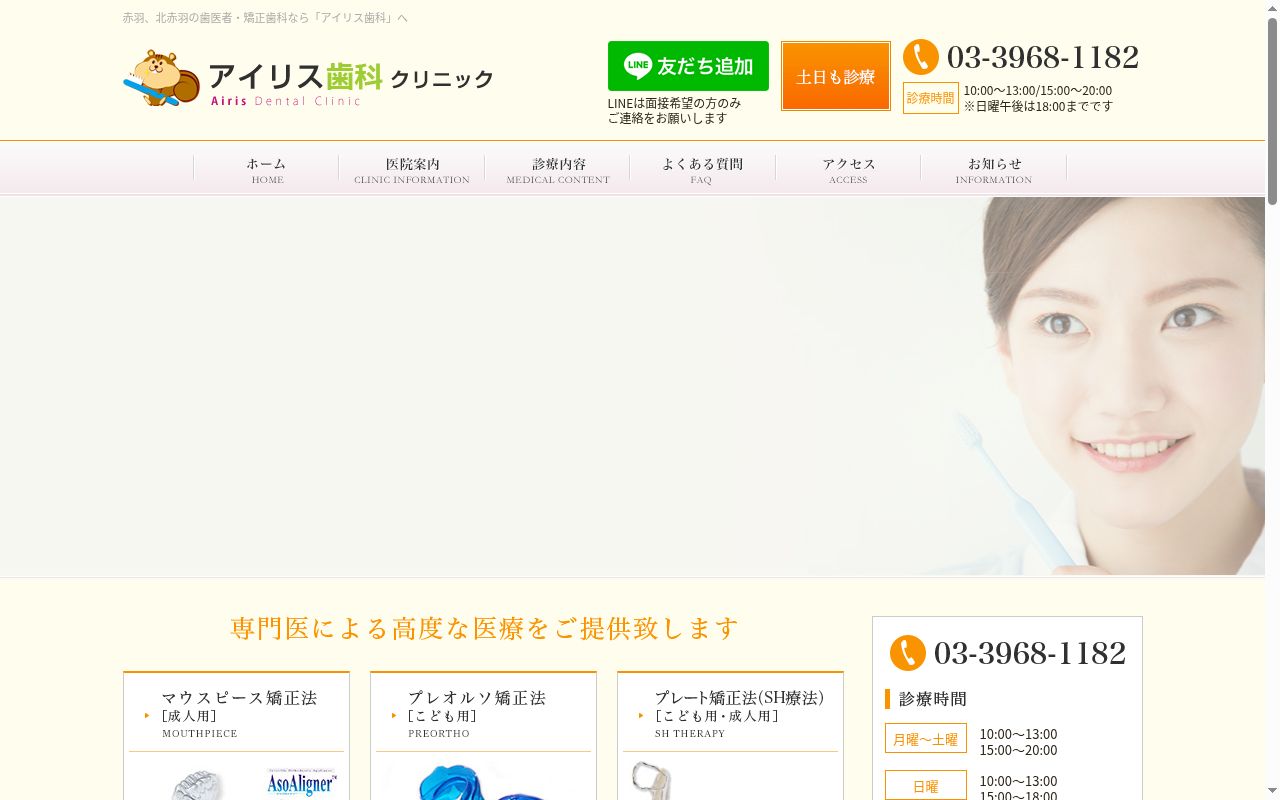Viewport: 1280px width, 800px height.
Task: Open the ホーム HOME menu item
Action: [x=266, y=169]
